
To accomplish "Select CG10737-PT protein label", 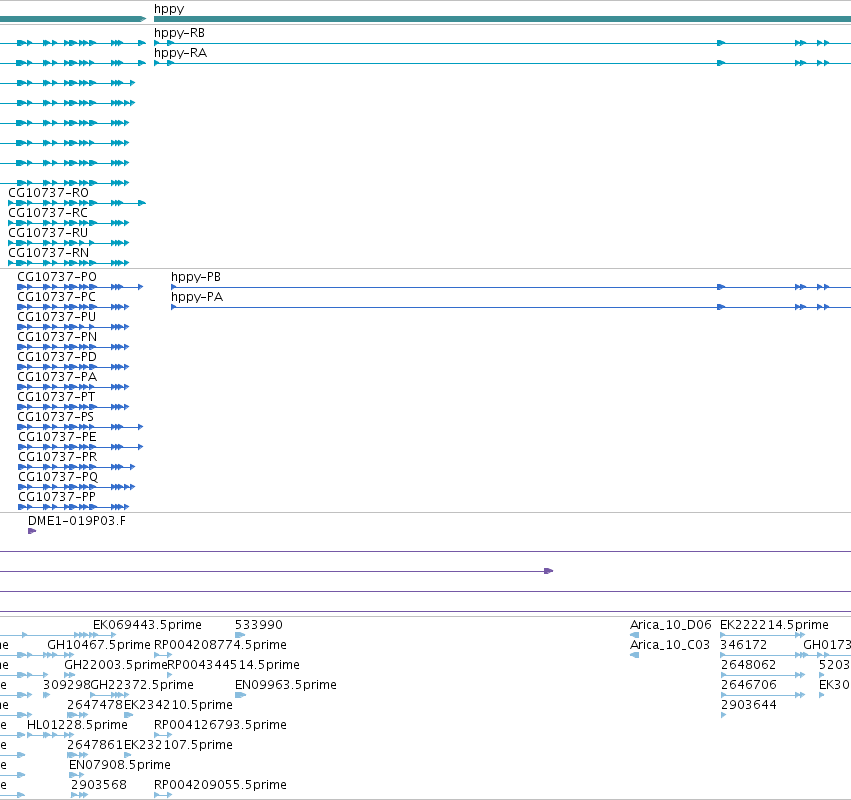I will (56, 397).
